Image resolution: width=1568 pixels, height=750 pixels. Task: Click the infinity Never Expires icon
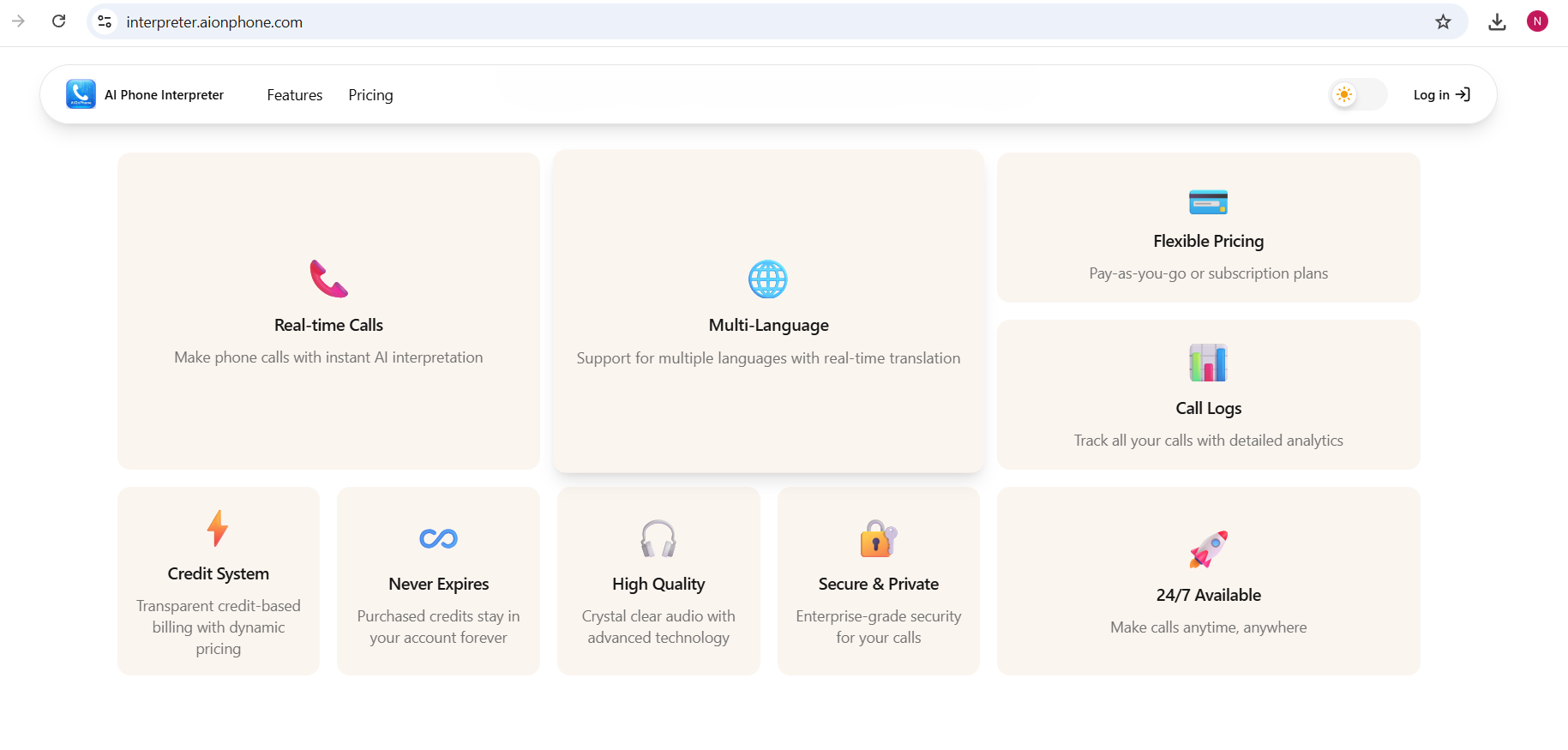coord(438,538)
